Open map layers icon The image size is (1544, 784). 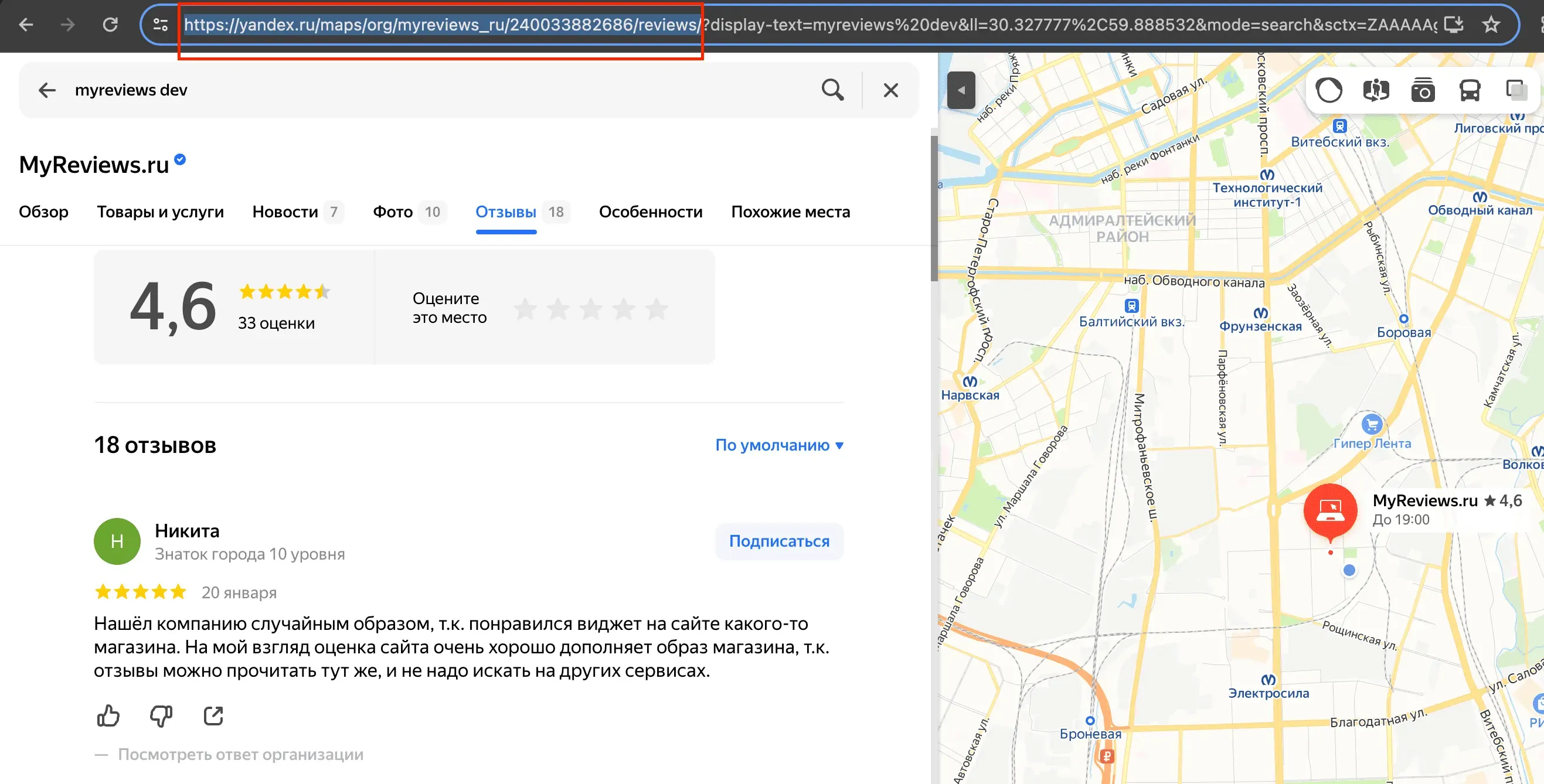tap(1516, 90)
